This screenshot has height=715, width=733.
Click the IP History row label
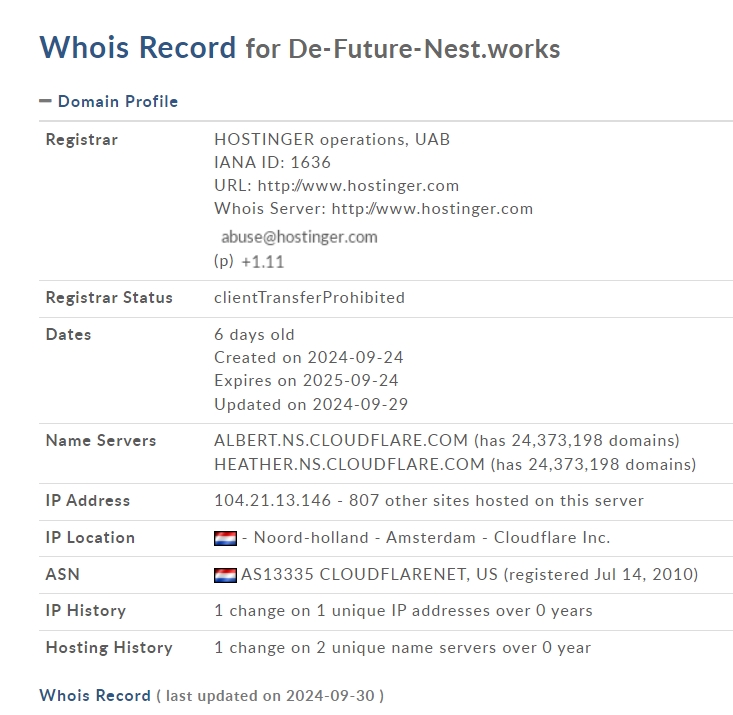[86, 611]
